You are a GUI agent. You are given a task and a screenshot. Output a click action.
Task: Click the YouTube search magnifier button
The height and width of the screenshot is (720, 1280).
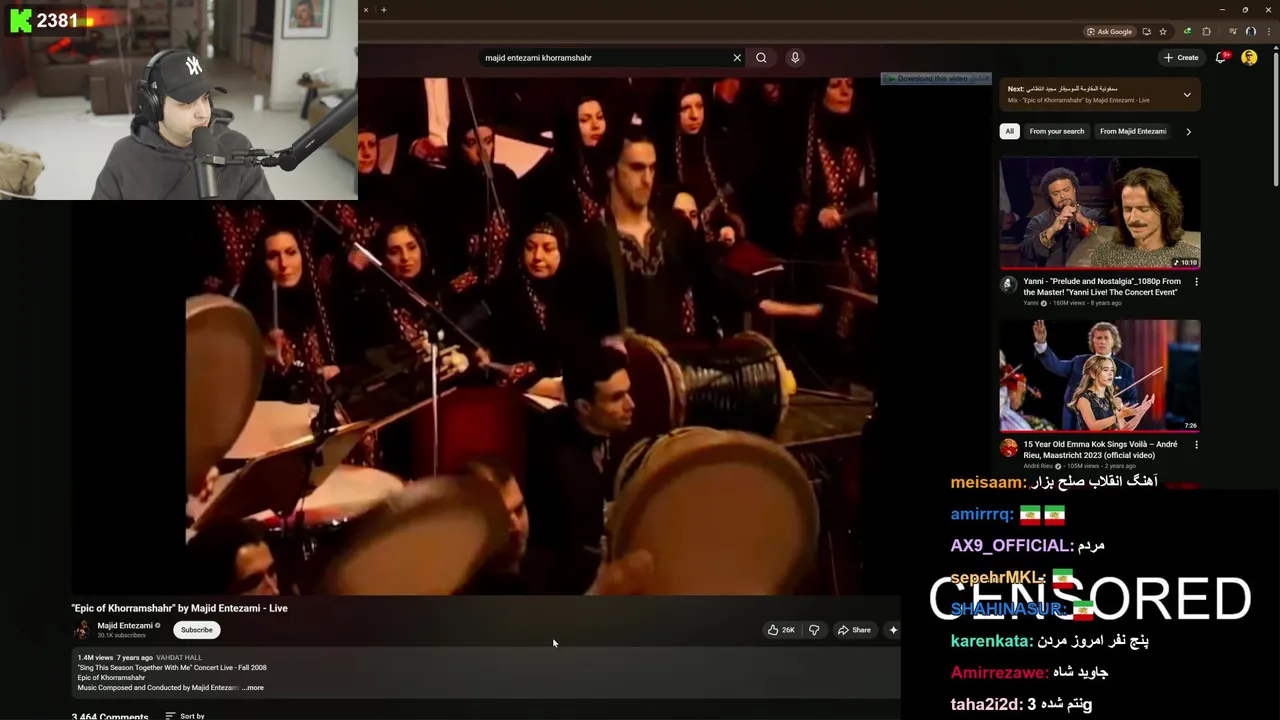click(x=761, y=58)
